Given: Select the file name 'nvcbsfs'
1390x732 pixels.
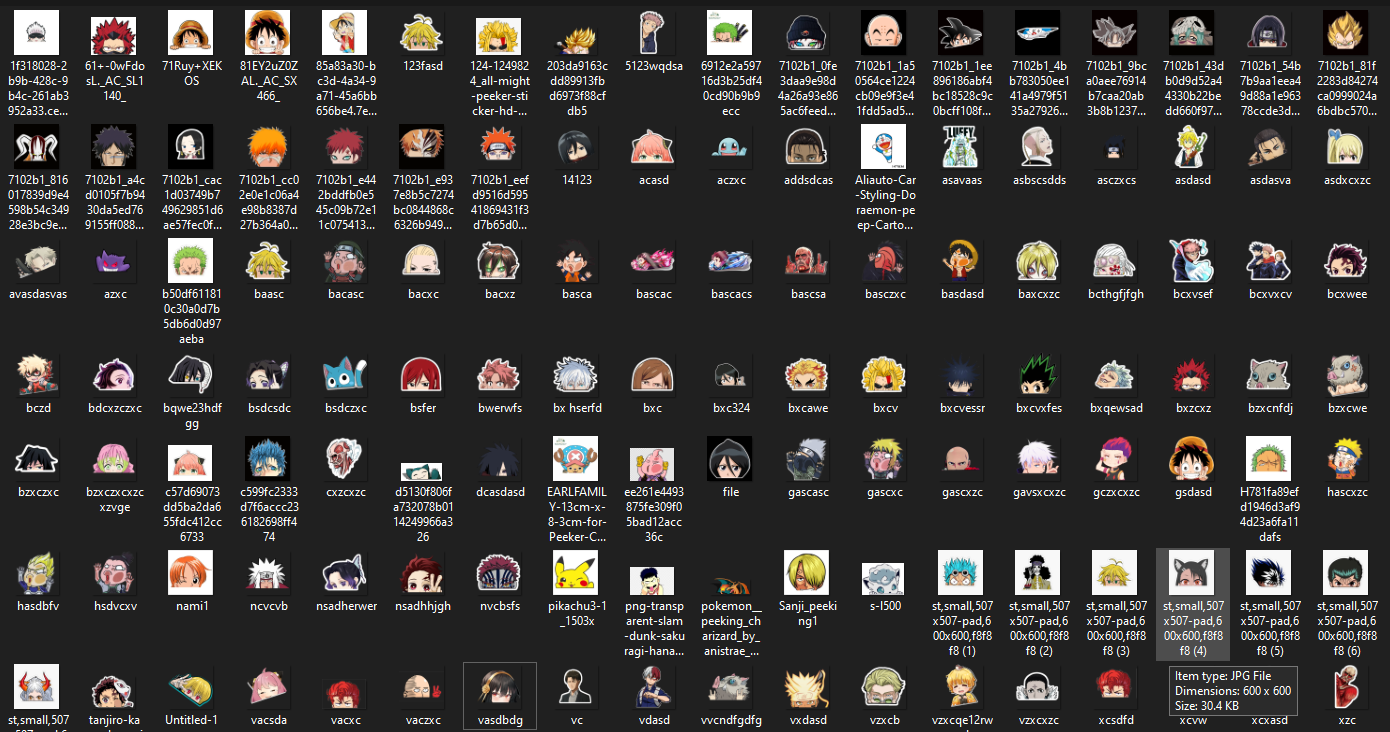Looking at the screenshot, I should (x=500, y=606).
